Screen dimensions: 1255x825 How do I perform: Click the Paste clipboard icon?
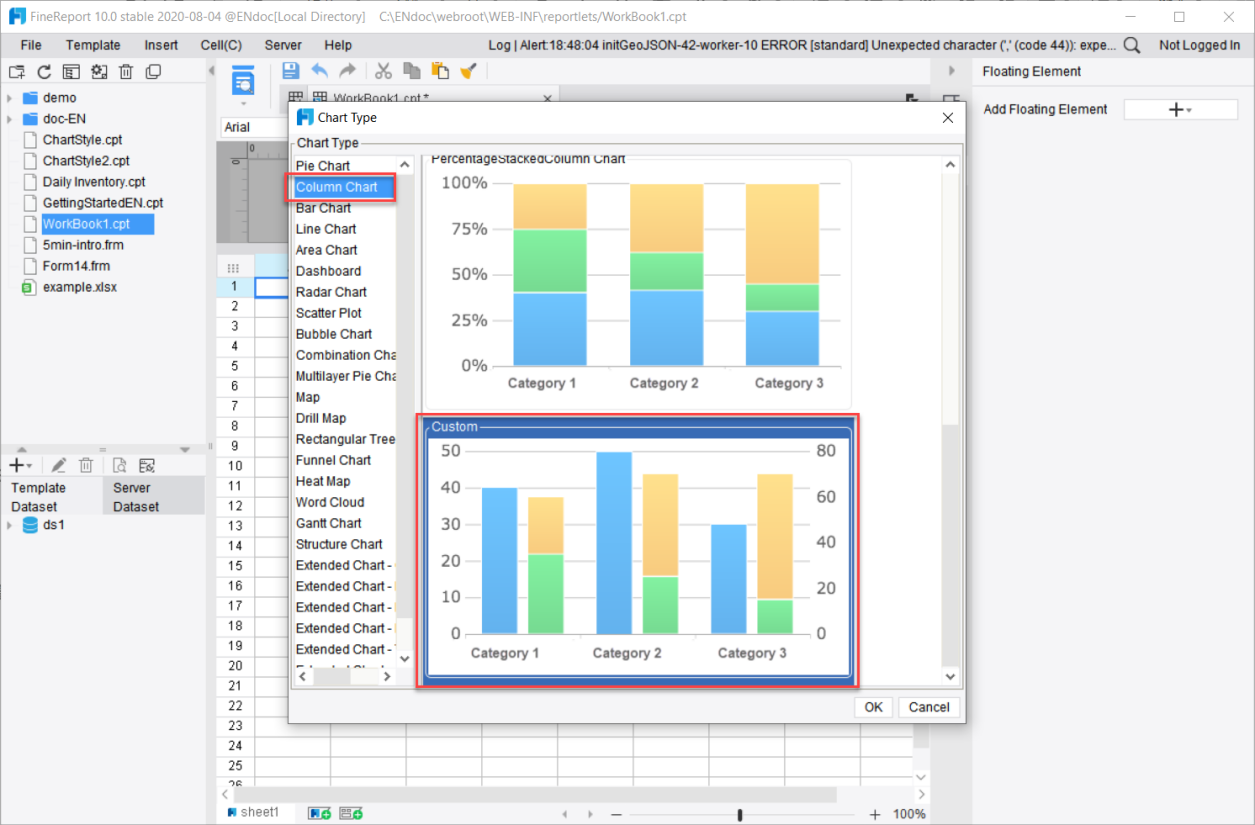pos(440,70)
